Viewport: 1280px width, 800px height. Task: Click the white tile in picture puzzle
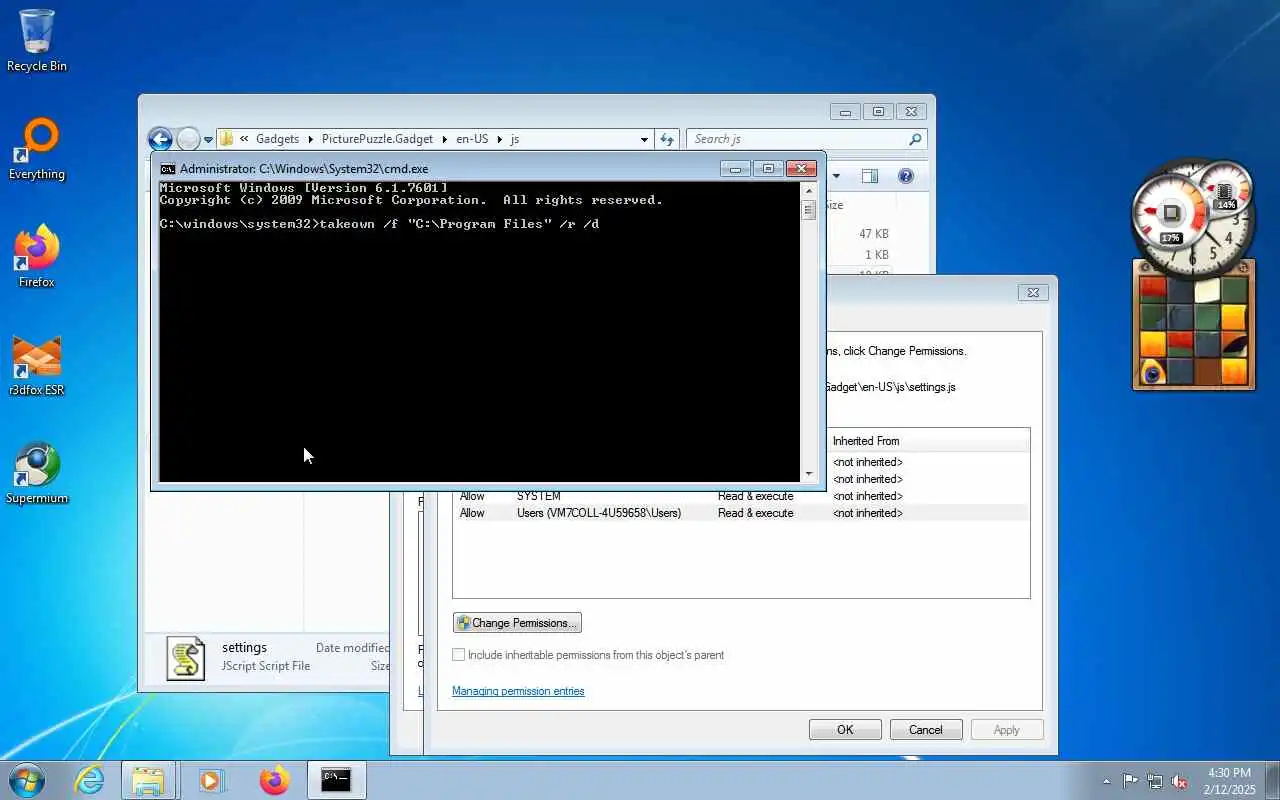click(1208, 291)
